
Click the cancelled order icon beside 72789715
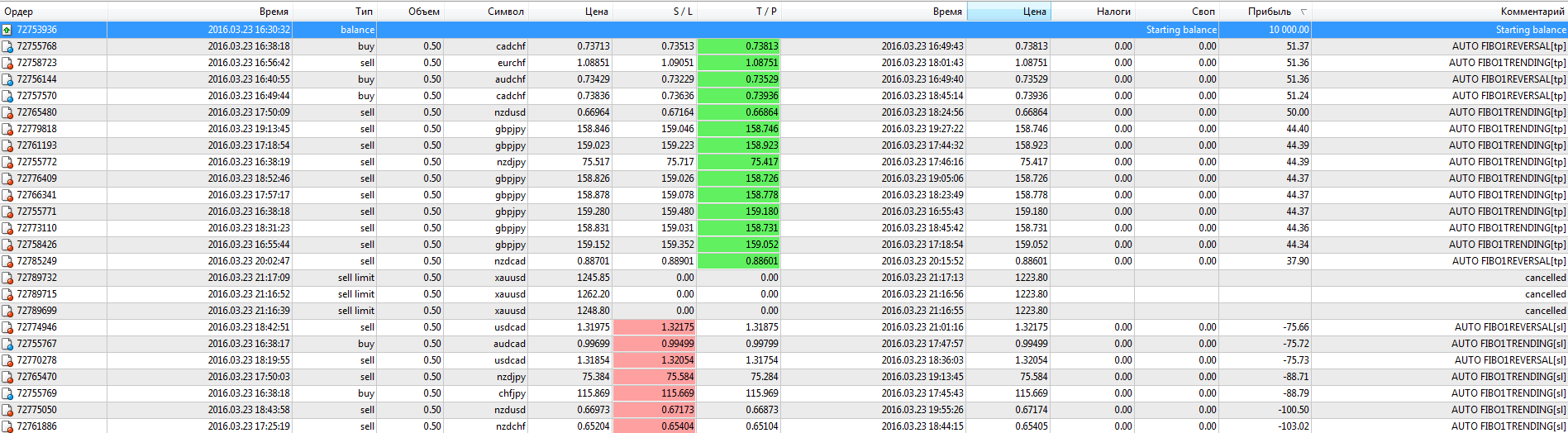click(x=7, y=294)
